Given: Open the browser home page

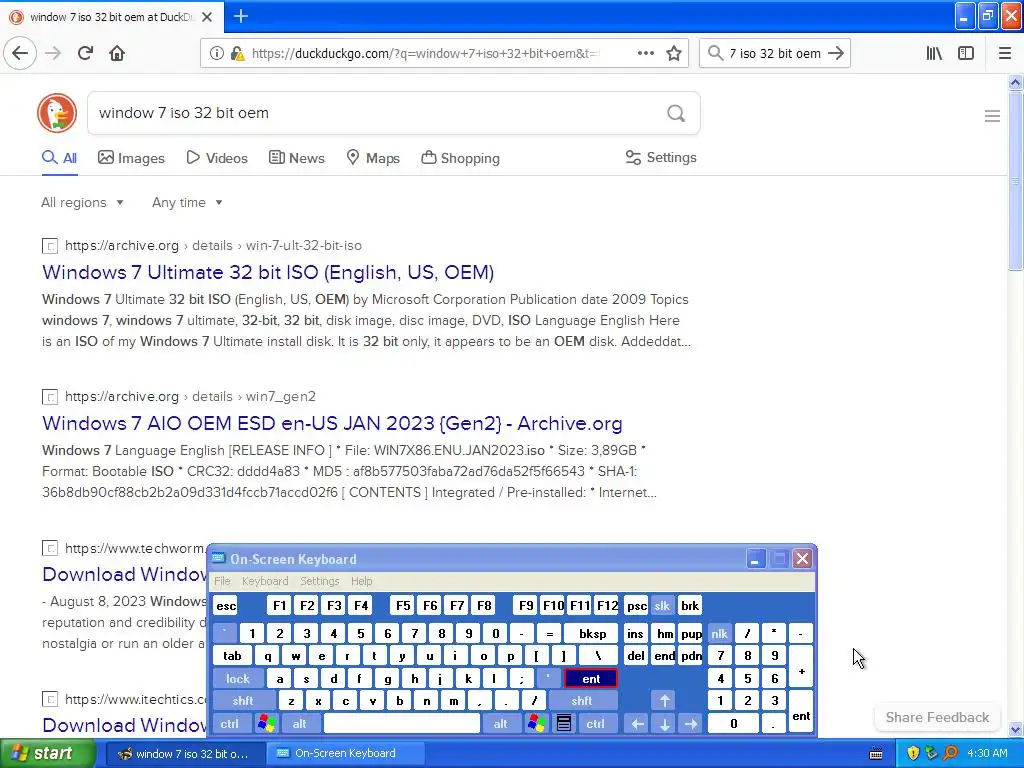Looking at the screenshot, I should 117,53.
